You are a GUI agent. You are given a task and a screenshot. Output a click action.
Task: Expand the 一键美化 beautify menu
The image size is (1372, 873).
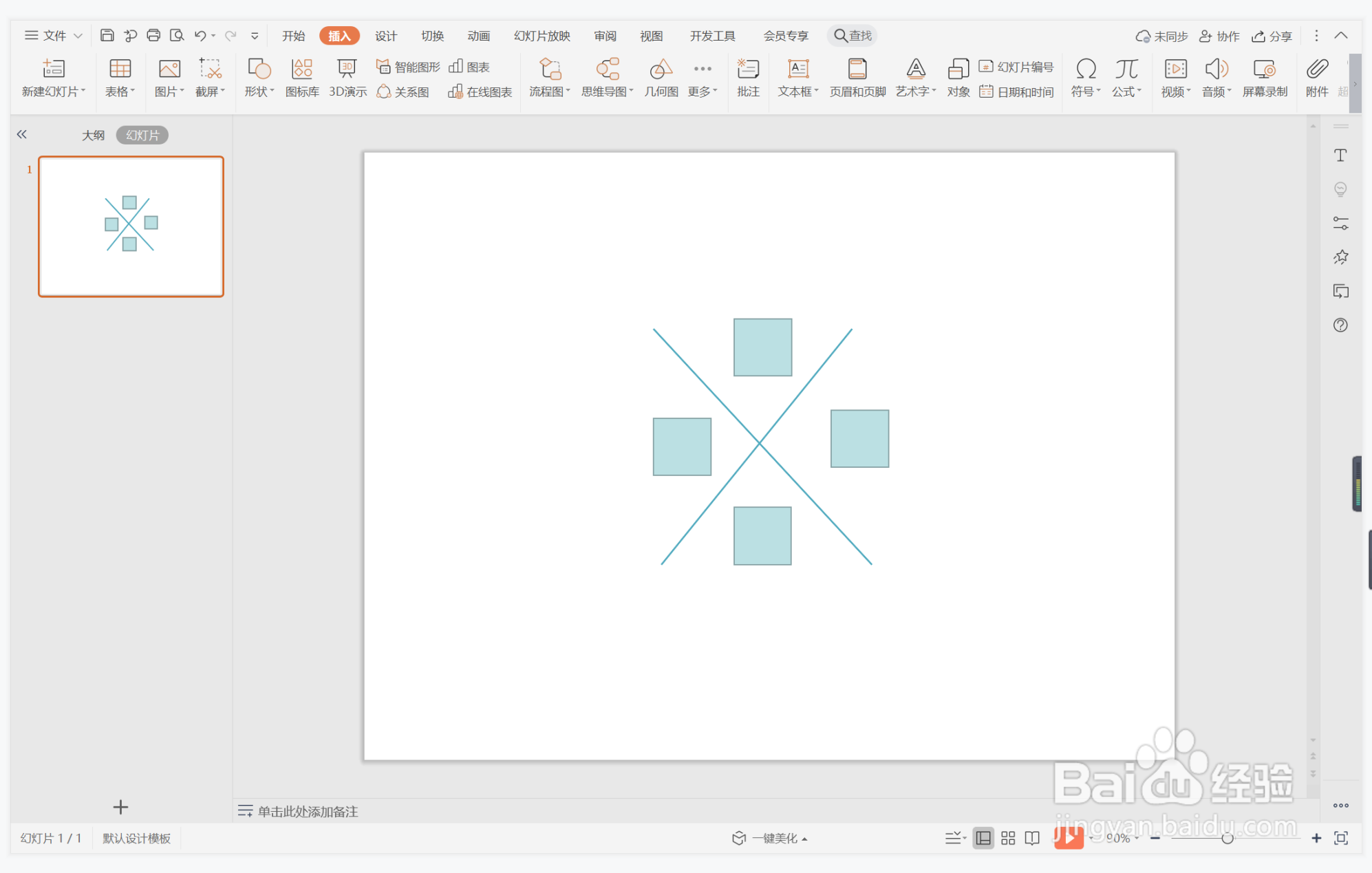coord(769,838)
